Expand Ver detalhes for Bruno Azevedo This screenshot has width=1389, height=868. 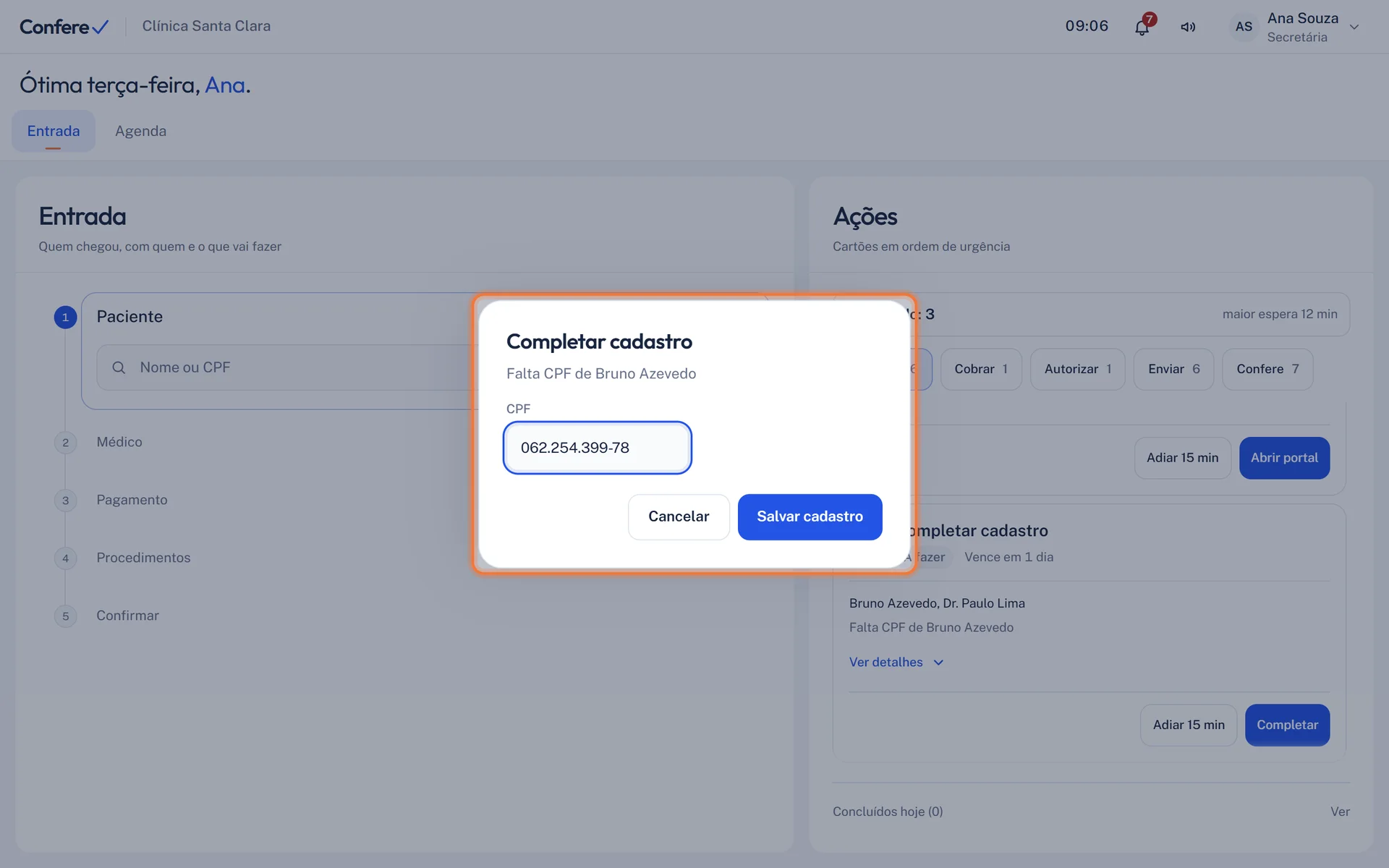[x=896, y=662]
